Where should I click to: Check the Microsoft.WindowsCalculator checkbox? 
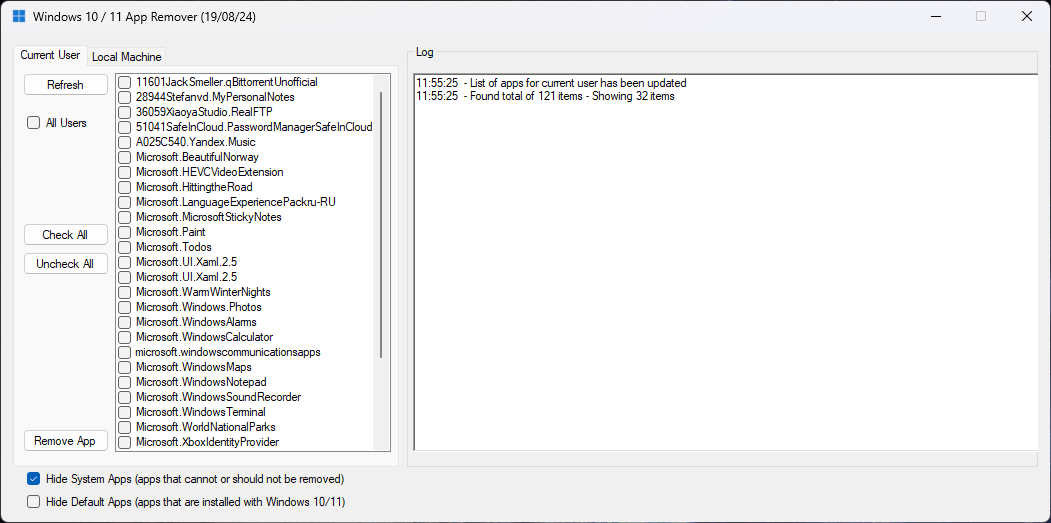124,337
